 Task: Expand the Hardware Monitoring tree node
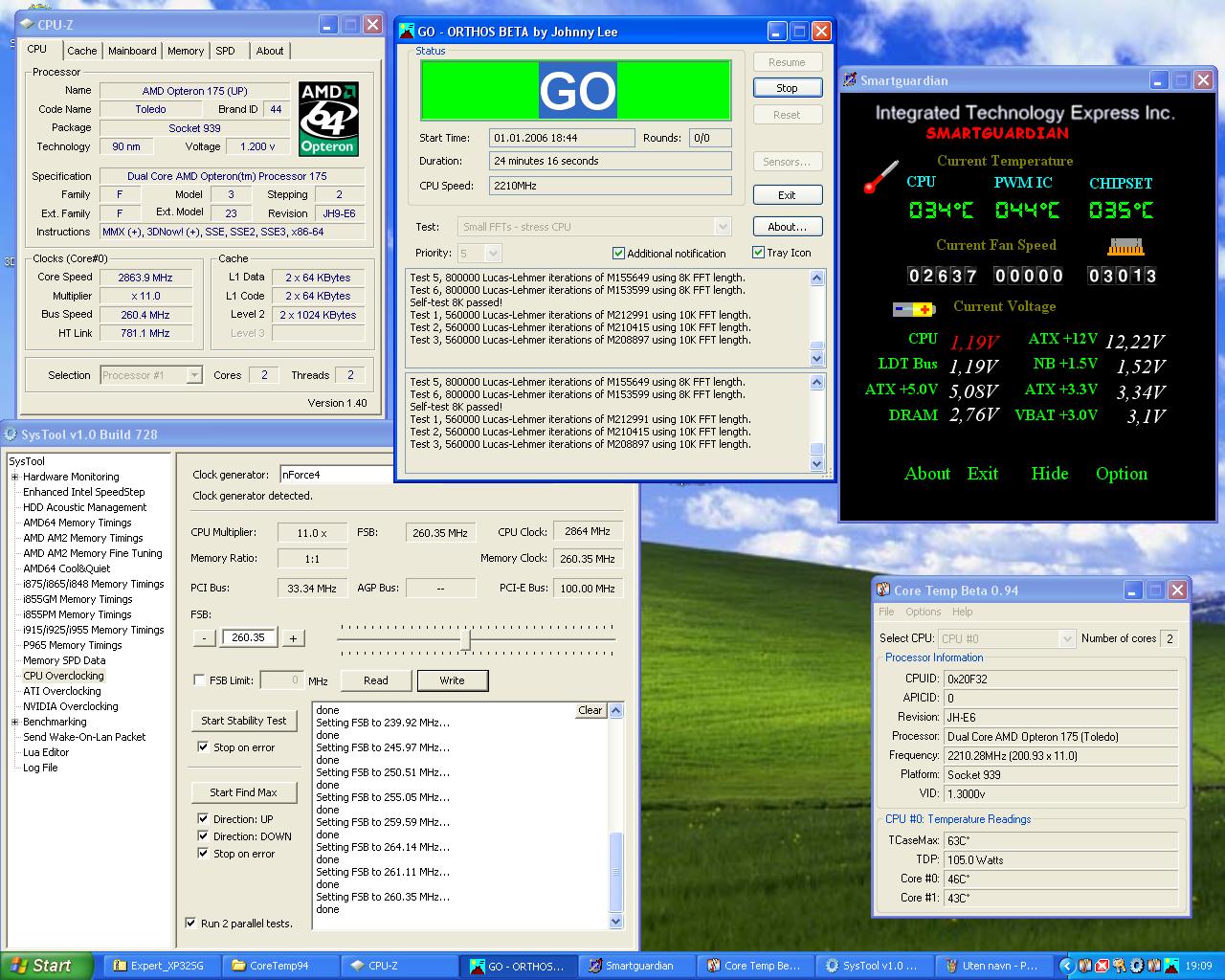[14, 477]
